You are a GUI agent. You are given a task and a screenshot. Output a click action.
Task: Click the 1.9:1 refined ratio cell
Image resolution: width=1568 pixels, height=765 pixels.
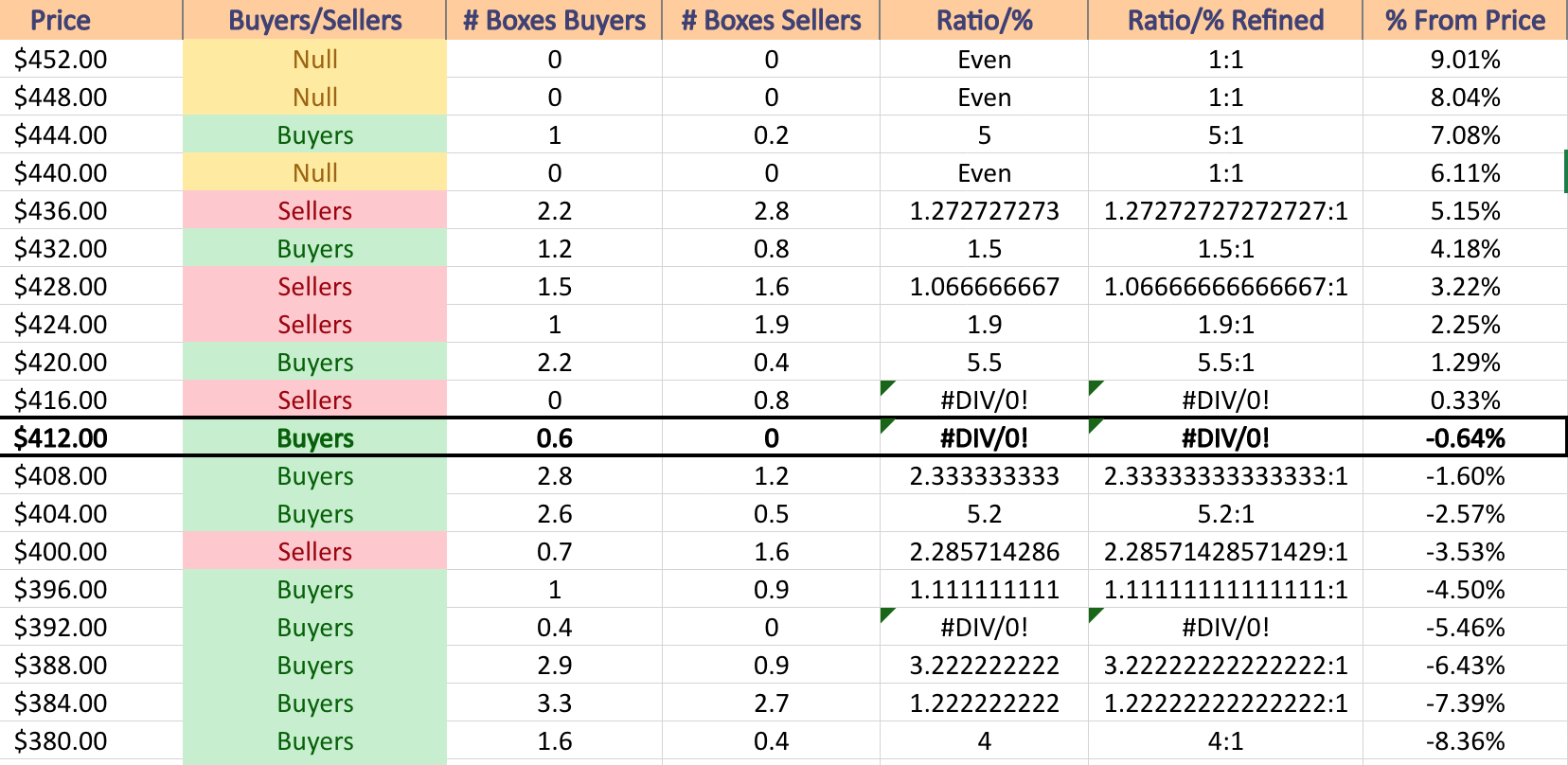click(1225, 324)
